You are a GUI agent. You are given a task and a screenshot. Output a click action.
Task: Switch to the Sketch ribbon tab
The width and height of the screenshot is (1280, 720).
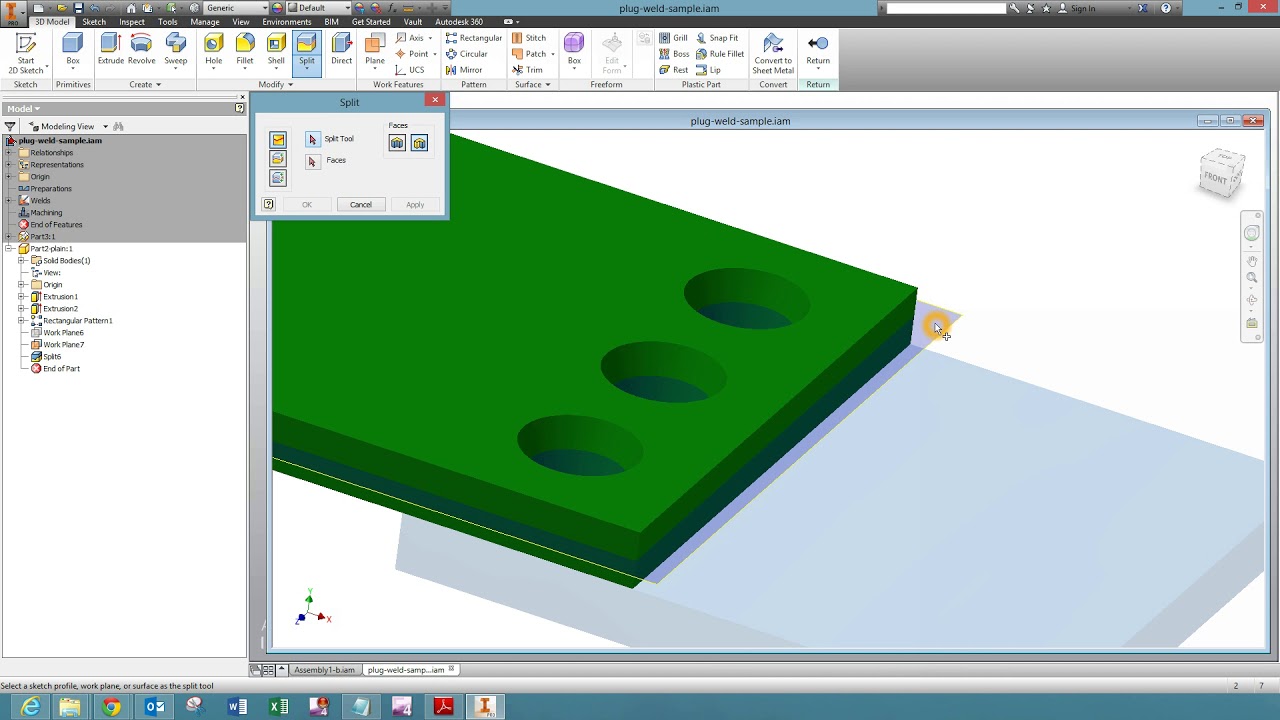[94, 22]
